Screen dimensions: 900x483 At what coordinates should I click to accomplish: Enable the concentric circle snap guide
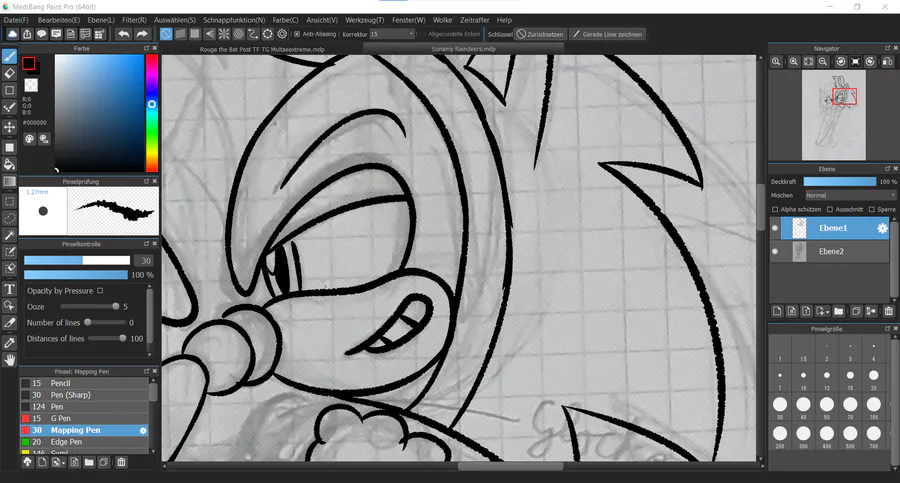tap(239, 34)
